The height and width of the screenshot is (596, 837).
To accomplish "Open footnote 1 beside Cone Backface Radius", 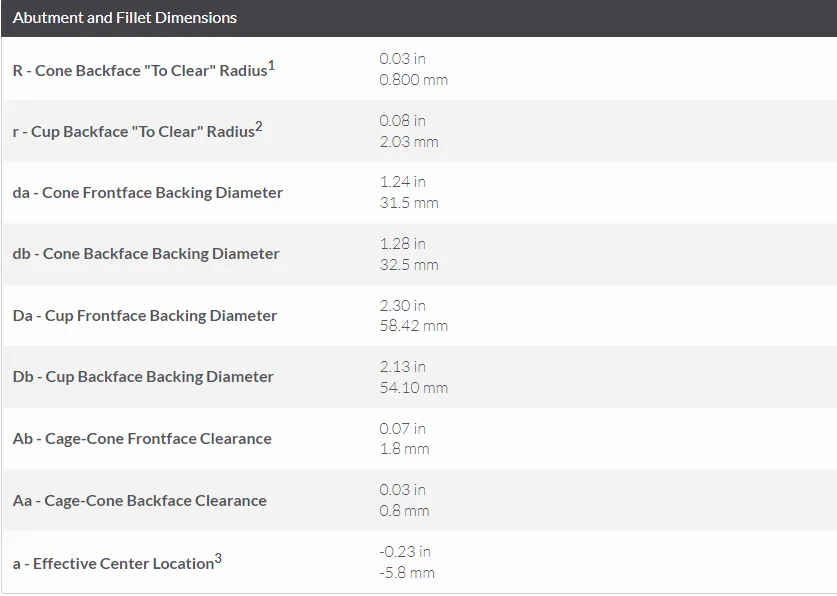I will point(271,66).
